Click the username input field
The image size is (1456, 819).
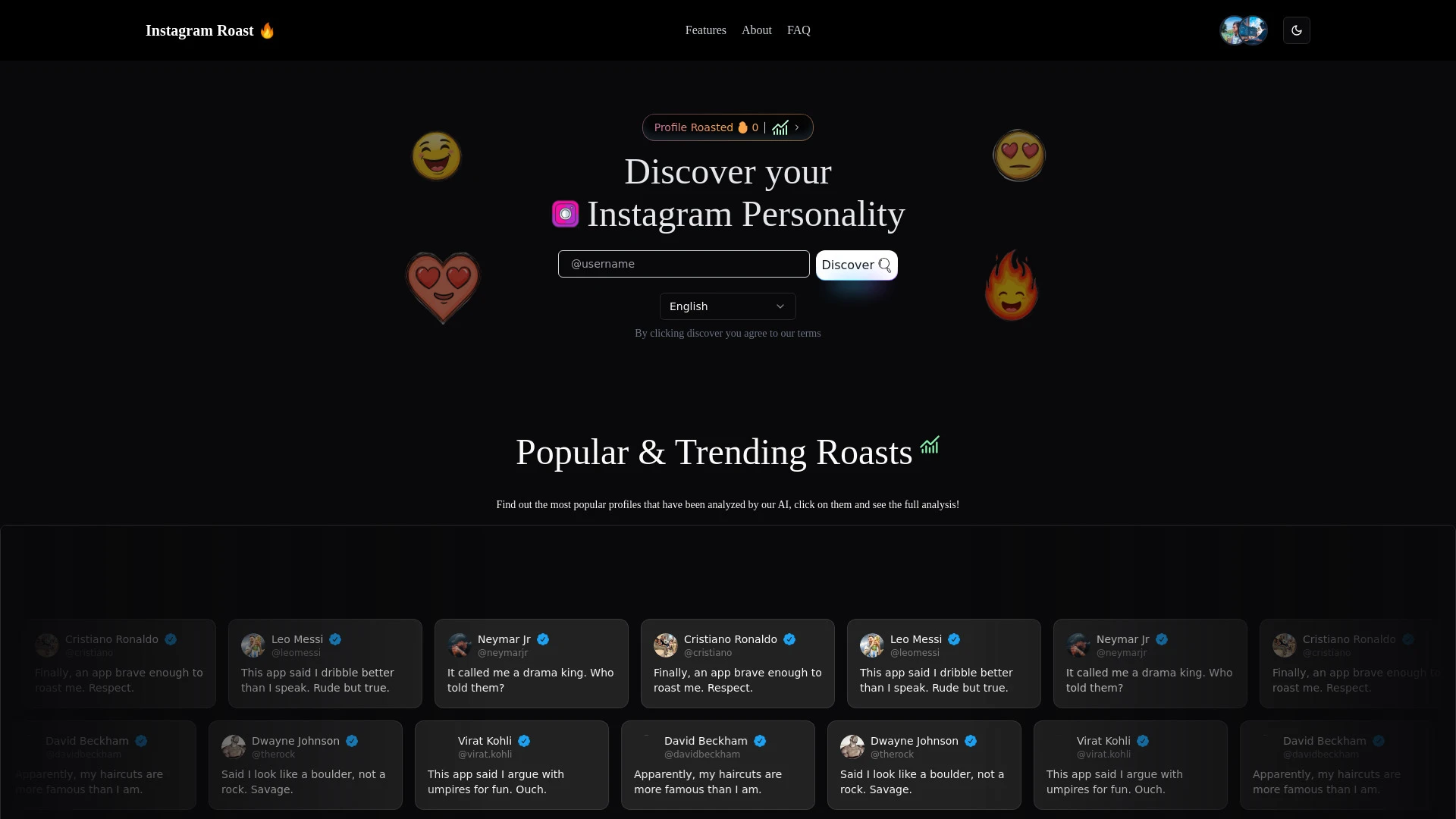684,264
